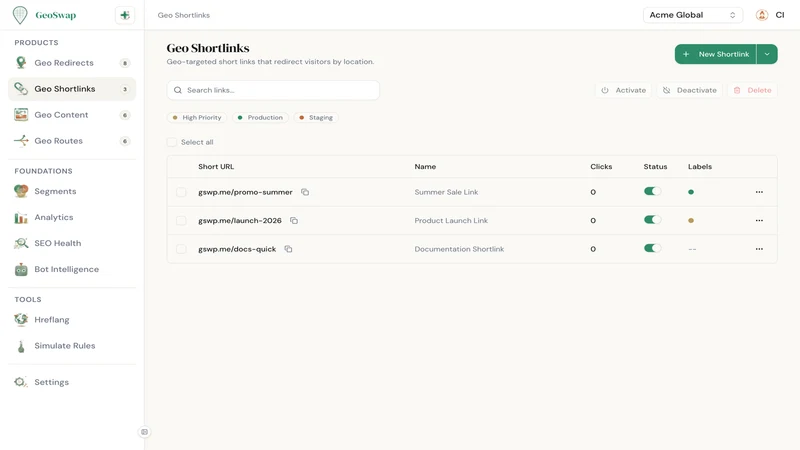Click the Analytics bar chart icon
The width and height of the screenshot is (800, 450).
tap(21, 218)
